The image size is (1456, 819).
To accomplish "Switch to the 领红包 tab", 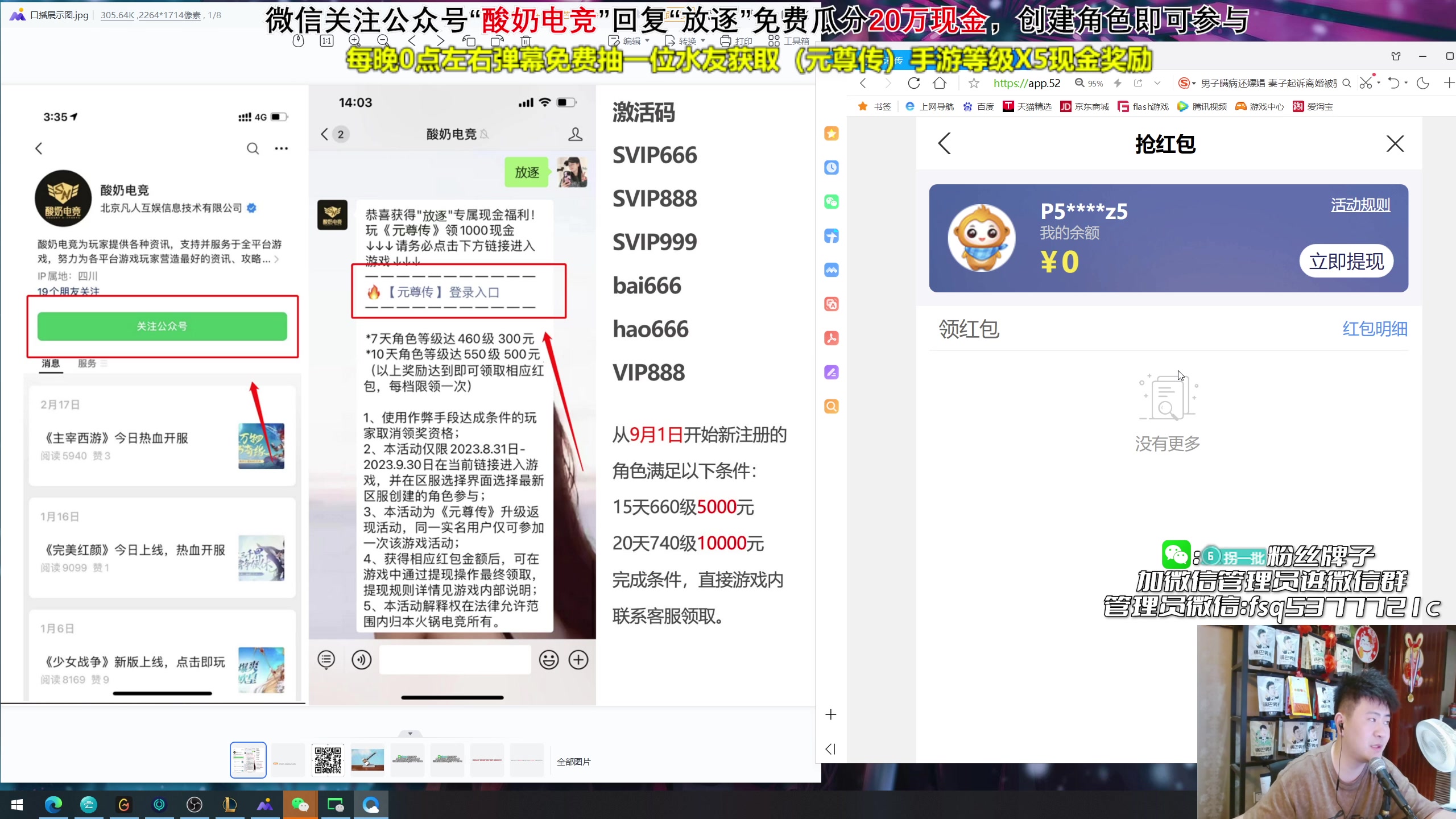I will pyautogui.click(x=969, y=329).
